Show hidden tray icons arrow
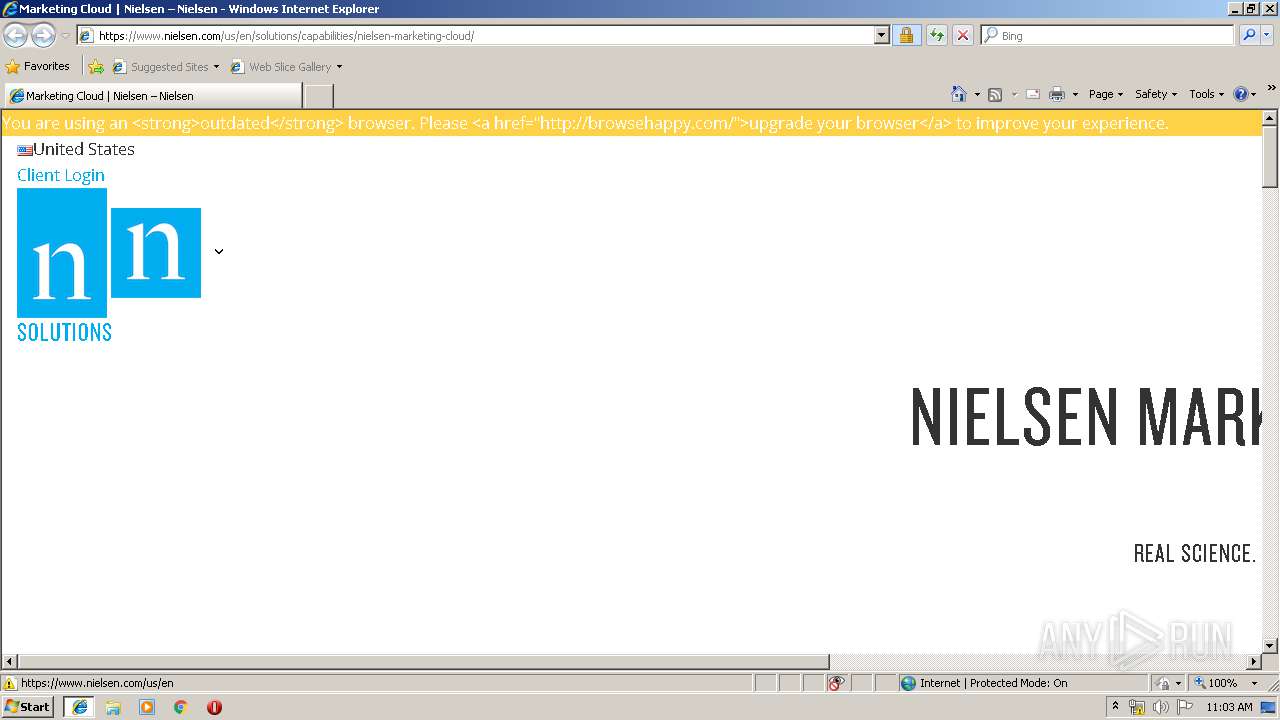 click(x=1116, y=706)
